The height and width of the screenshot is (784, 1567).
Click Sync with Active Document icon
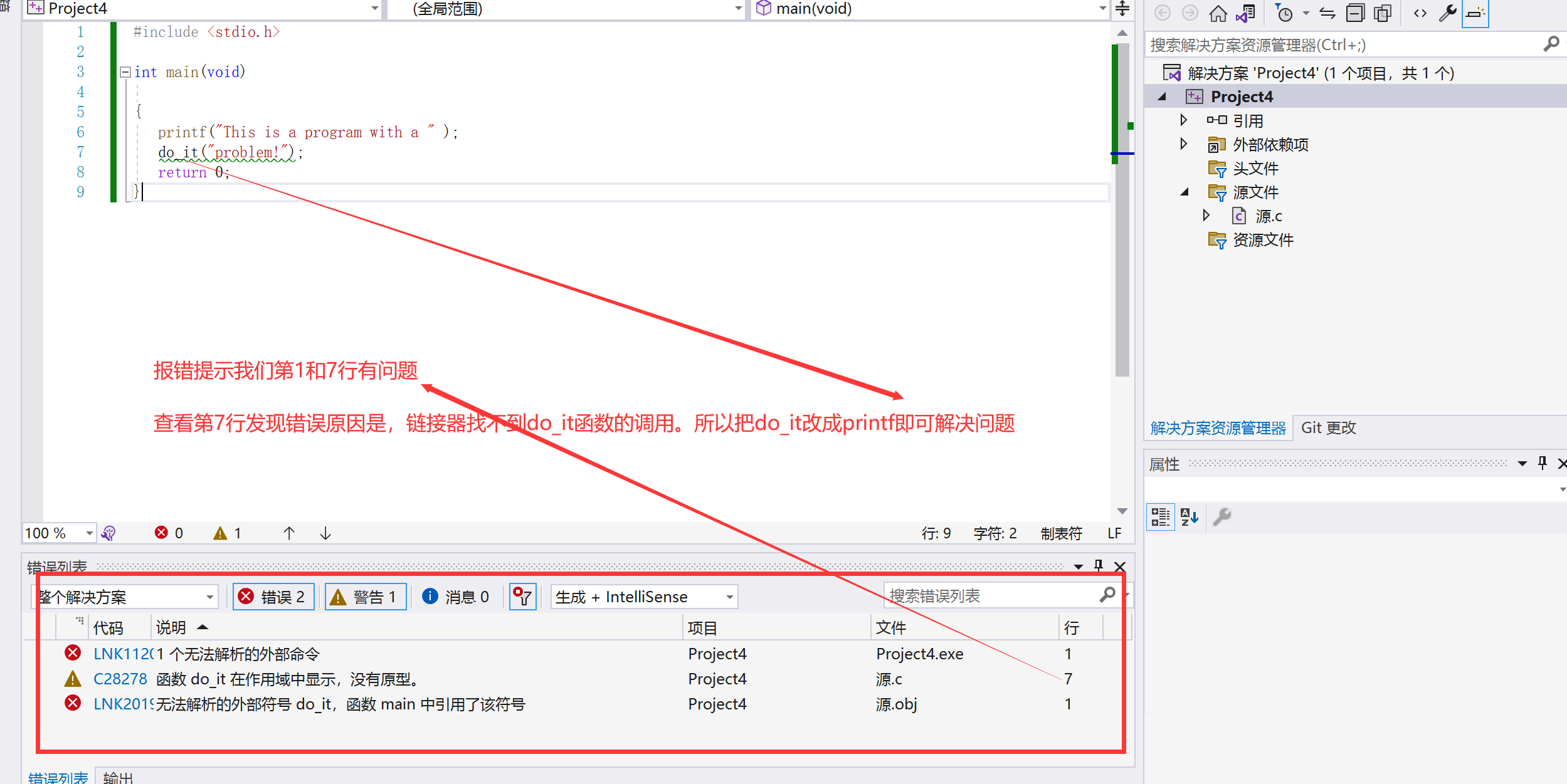(x=1327, y=13)
